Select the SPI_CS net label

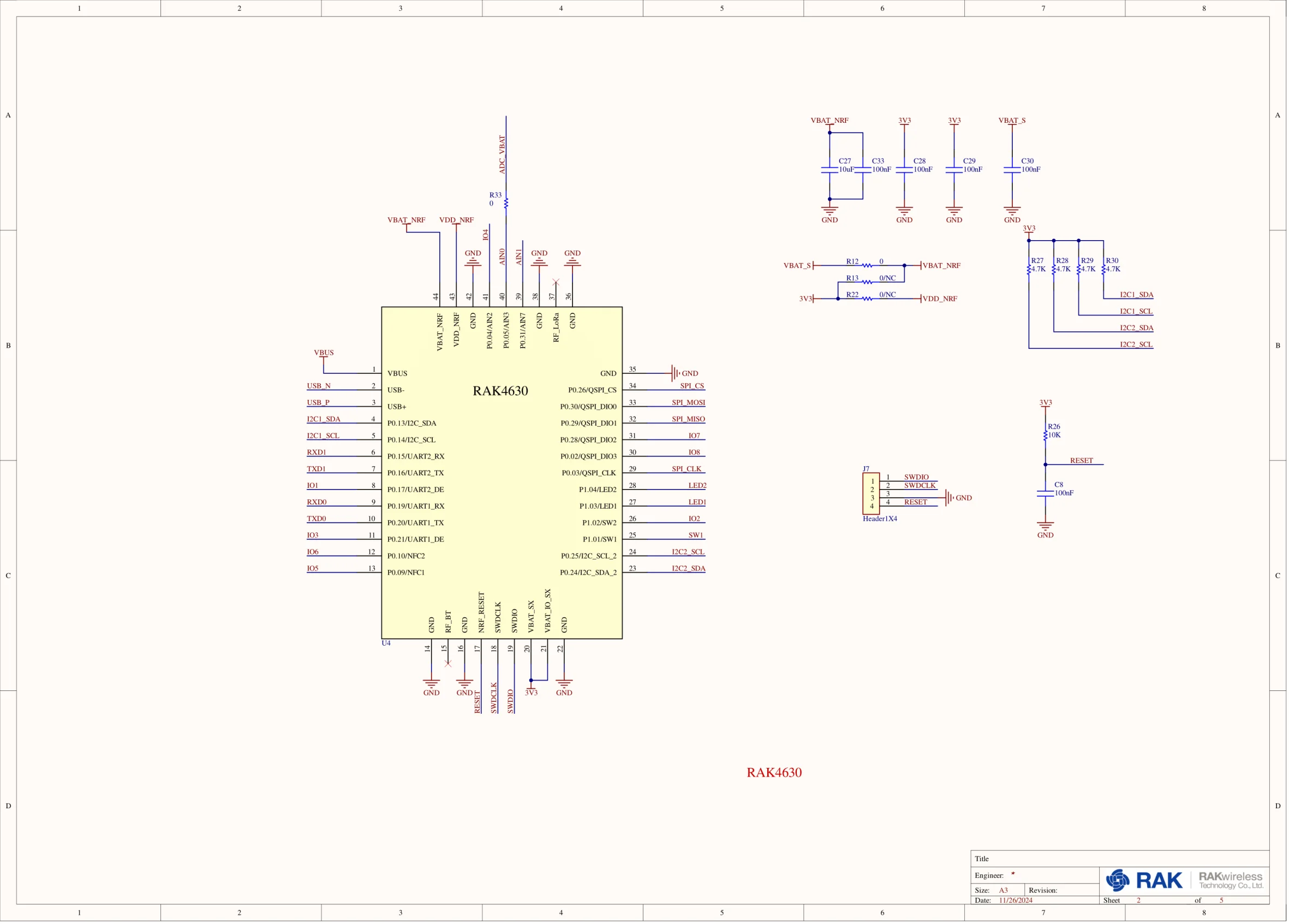tap(691, 386)
